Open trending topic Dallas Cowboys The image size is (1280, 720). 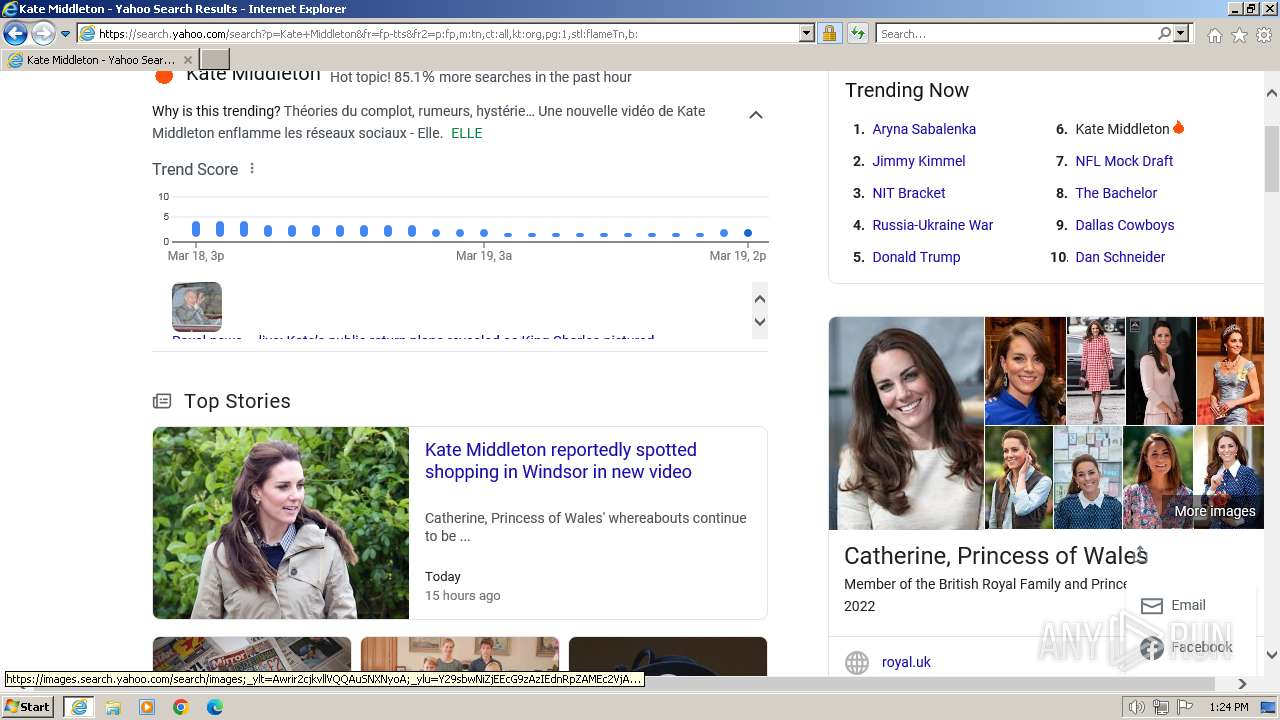pyautogui.click(x=1125, y=225)
